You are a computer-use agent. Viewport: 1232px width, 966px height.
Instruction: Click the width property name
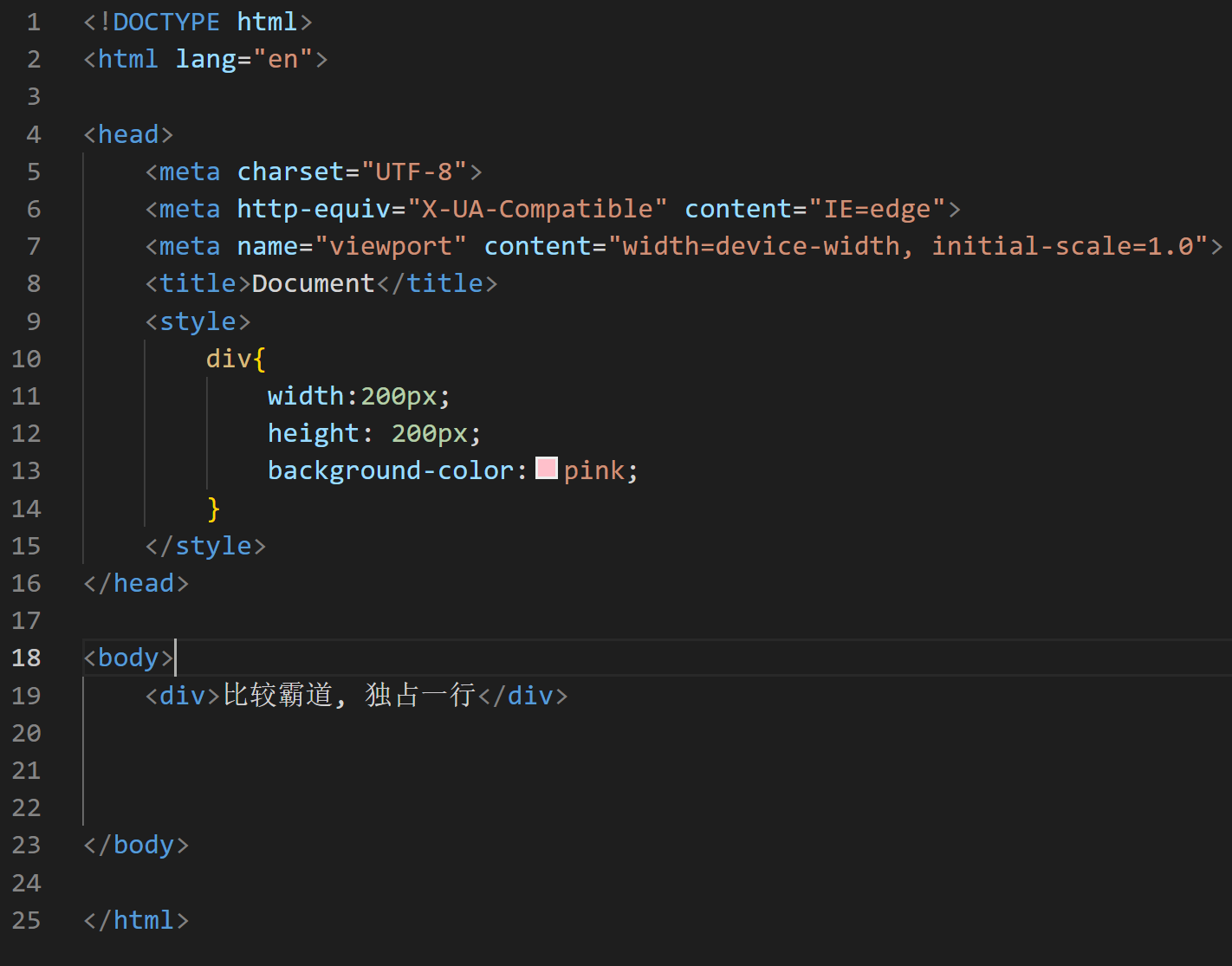pos(306,396)
